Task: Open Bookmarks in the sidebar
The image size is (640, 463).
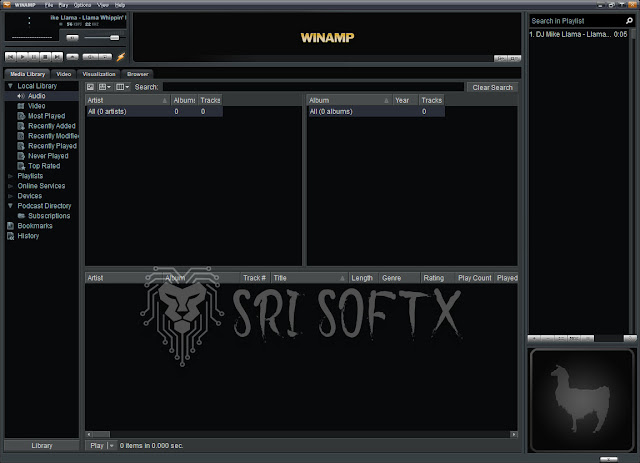Action: [35, 226]
